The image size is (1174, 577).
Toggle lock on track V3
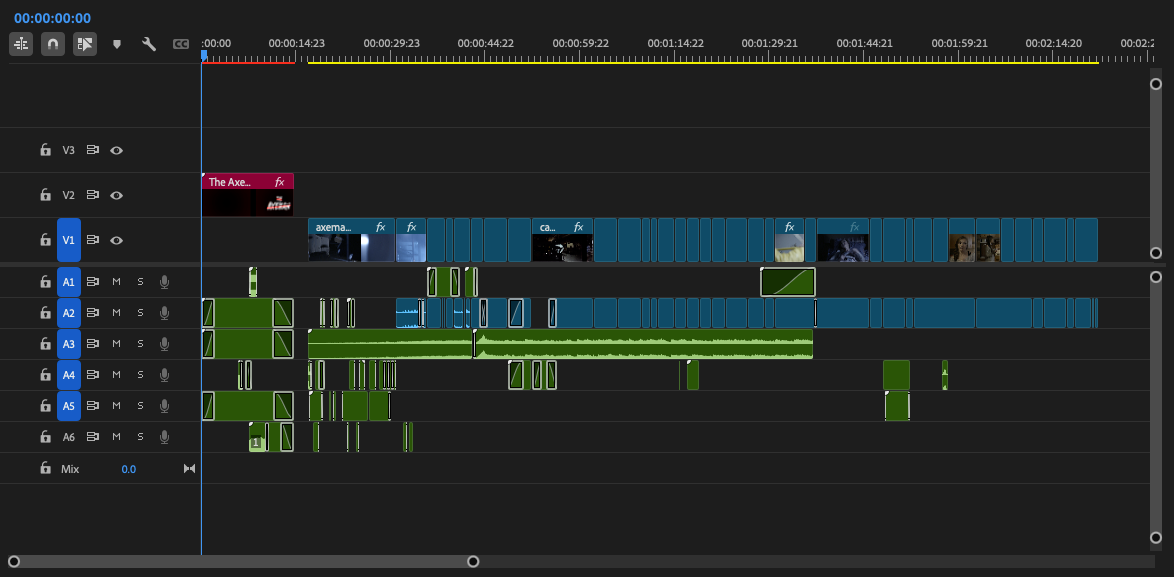[x=46, y=150]
